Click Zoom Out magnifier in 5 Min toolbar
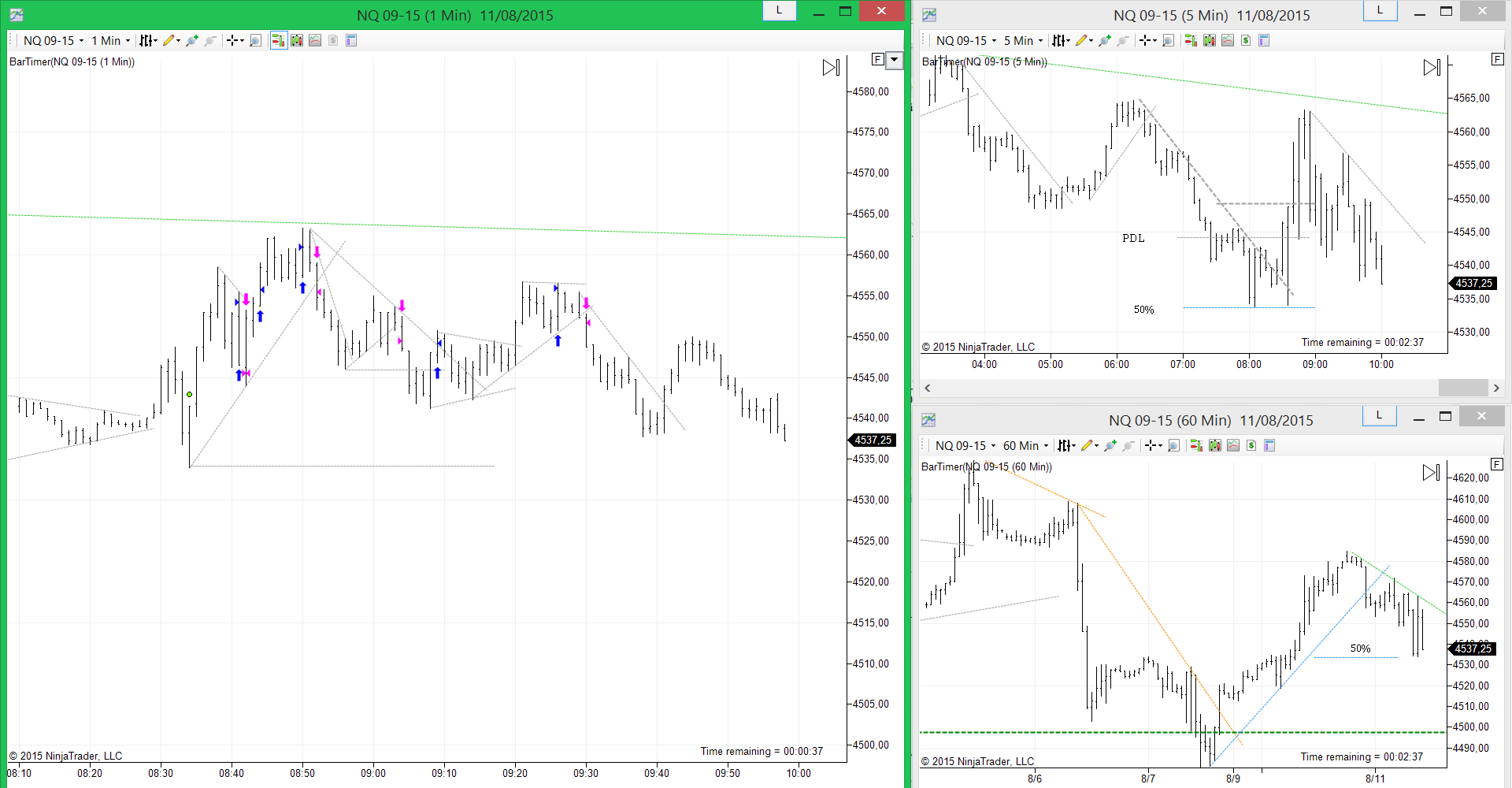This screenshot has width=1512, height=788. pyautogui.click(x=1123, y=40)
